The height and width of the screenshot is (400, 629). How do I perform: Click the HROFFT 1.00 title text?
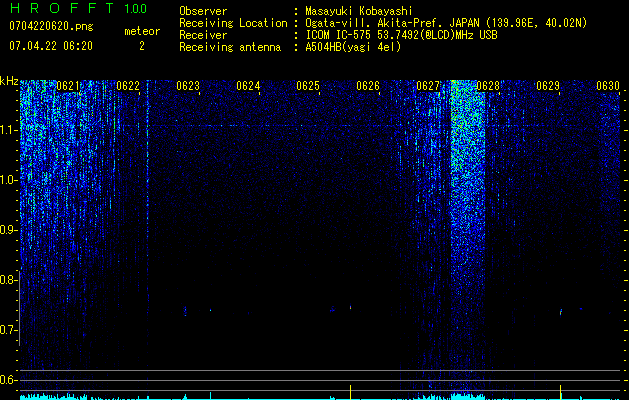tap(79, 8)
